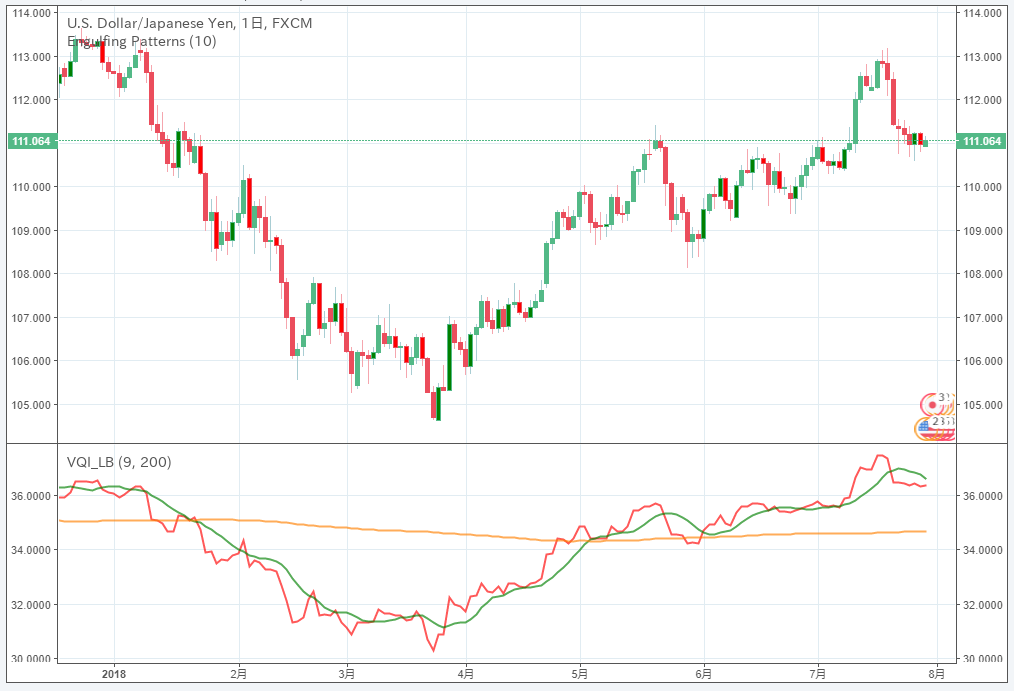Click the 2018 label on the time axis
The width and height of the screenshot is (1014, 691).
coord(114,675)
